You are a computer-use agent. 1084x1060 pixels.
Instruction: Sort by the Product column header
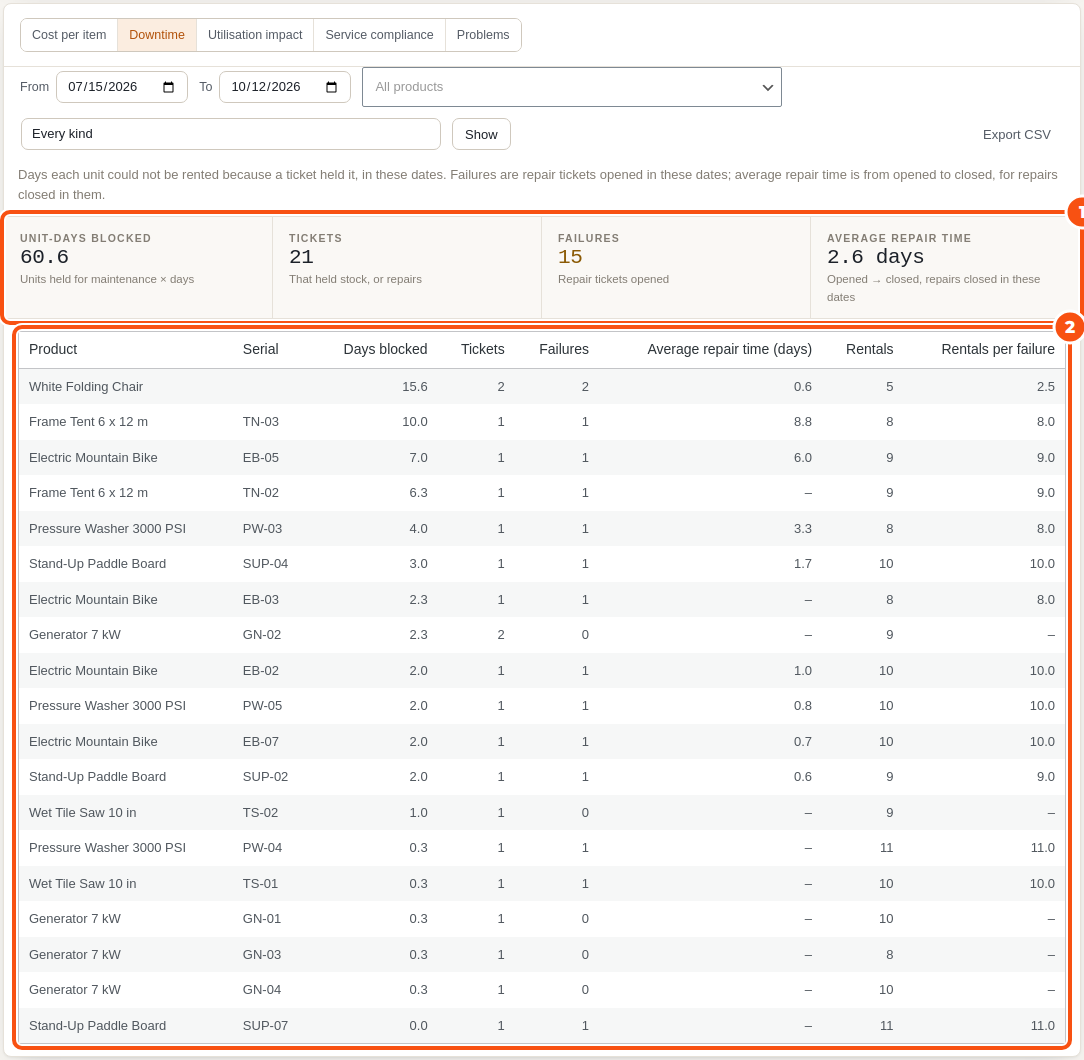[53, 349]
